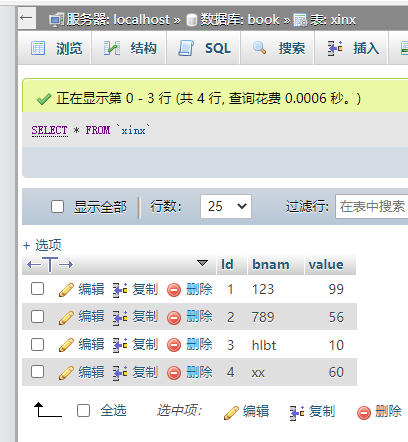This screenshot has width=408, height=442.
Task: Click the pencil icon in bottom selected-items row
Action: coord(231,412)
